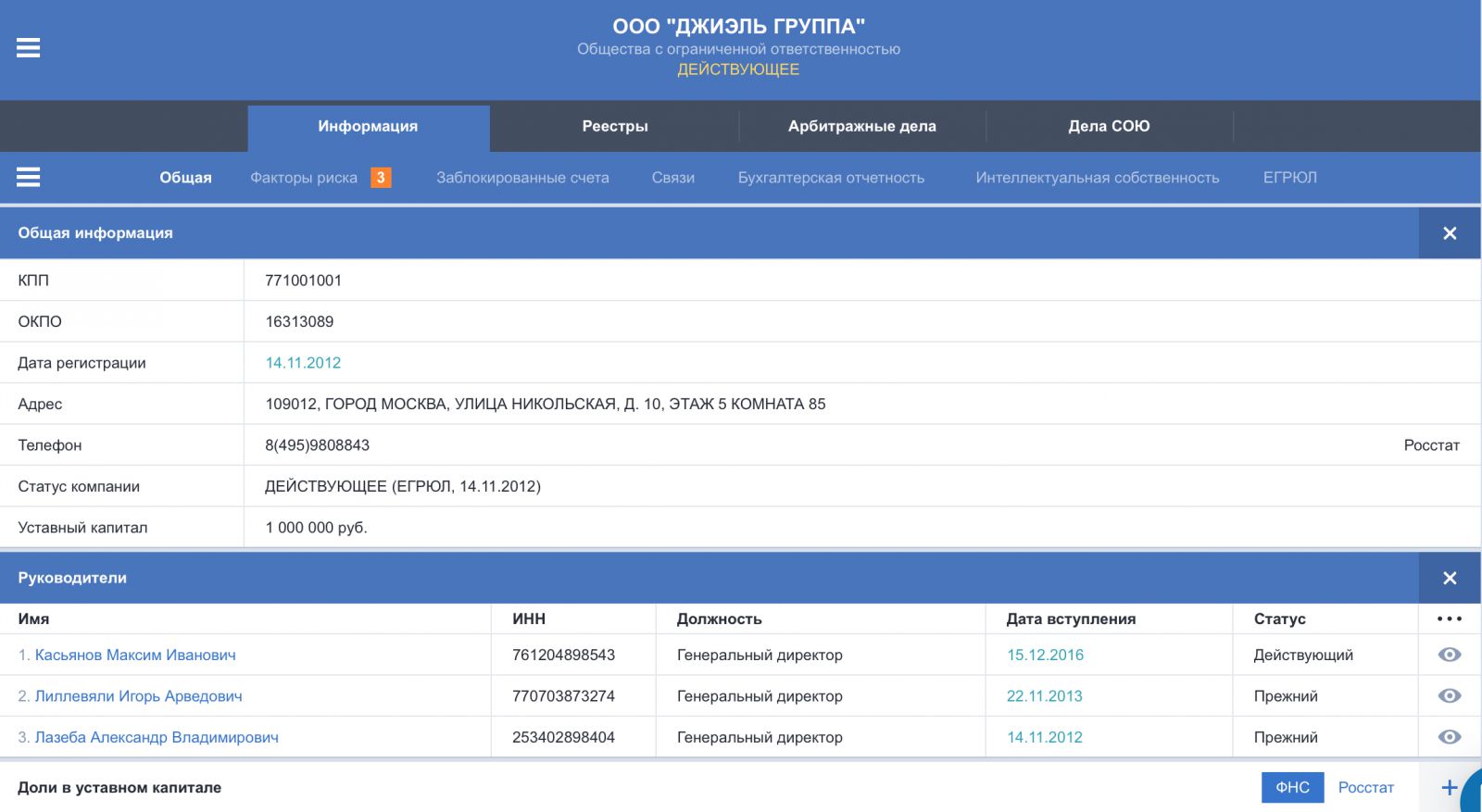Select the address text 109012, ГОРОД МОСКВА
The width and height of the screenshot is (1482, 812).
click(x=546, y=405)
